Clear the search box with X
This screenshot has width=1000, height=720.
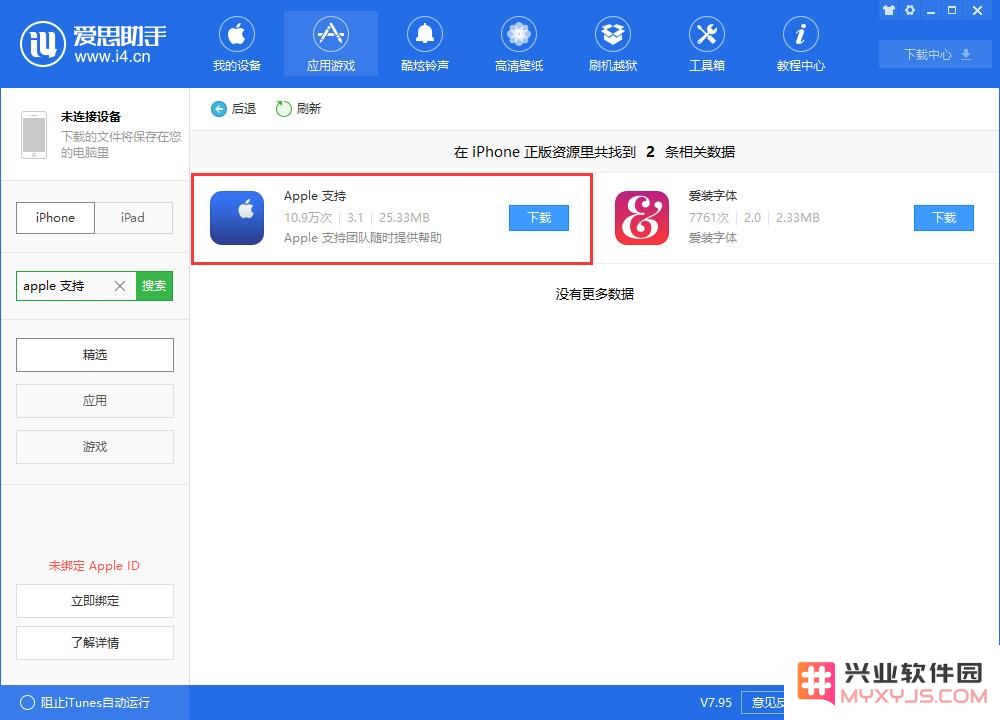coord(120,286)
